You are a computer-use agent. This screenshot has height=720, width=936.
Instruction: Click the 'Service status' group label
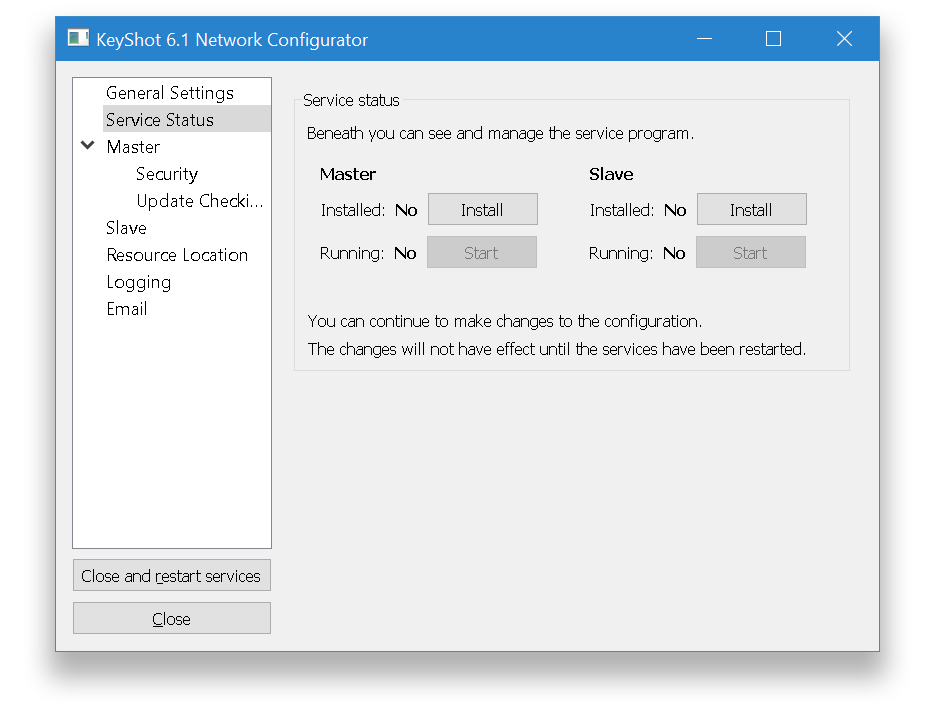351,100
